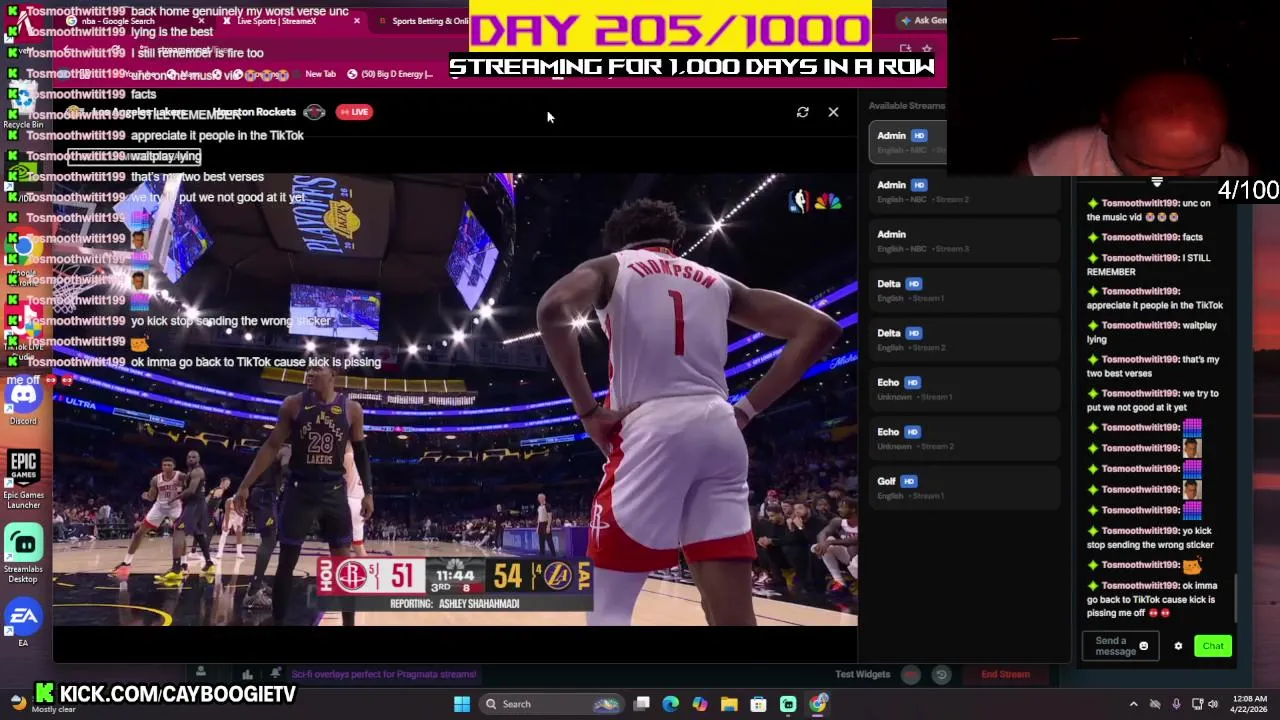
Task: Choose Delta English Stream 2
Action: (964, 339)
